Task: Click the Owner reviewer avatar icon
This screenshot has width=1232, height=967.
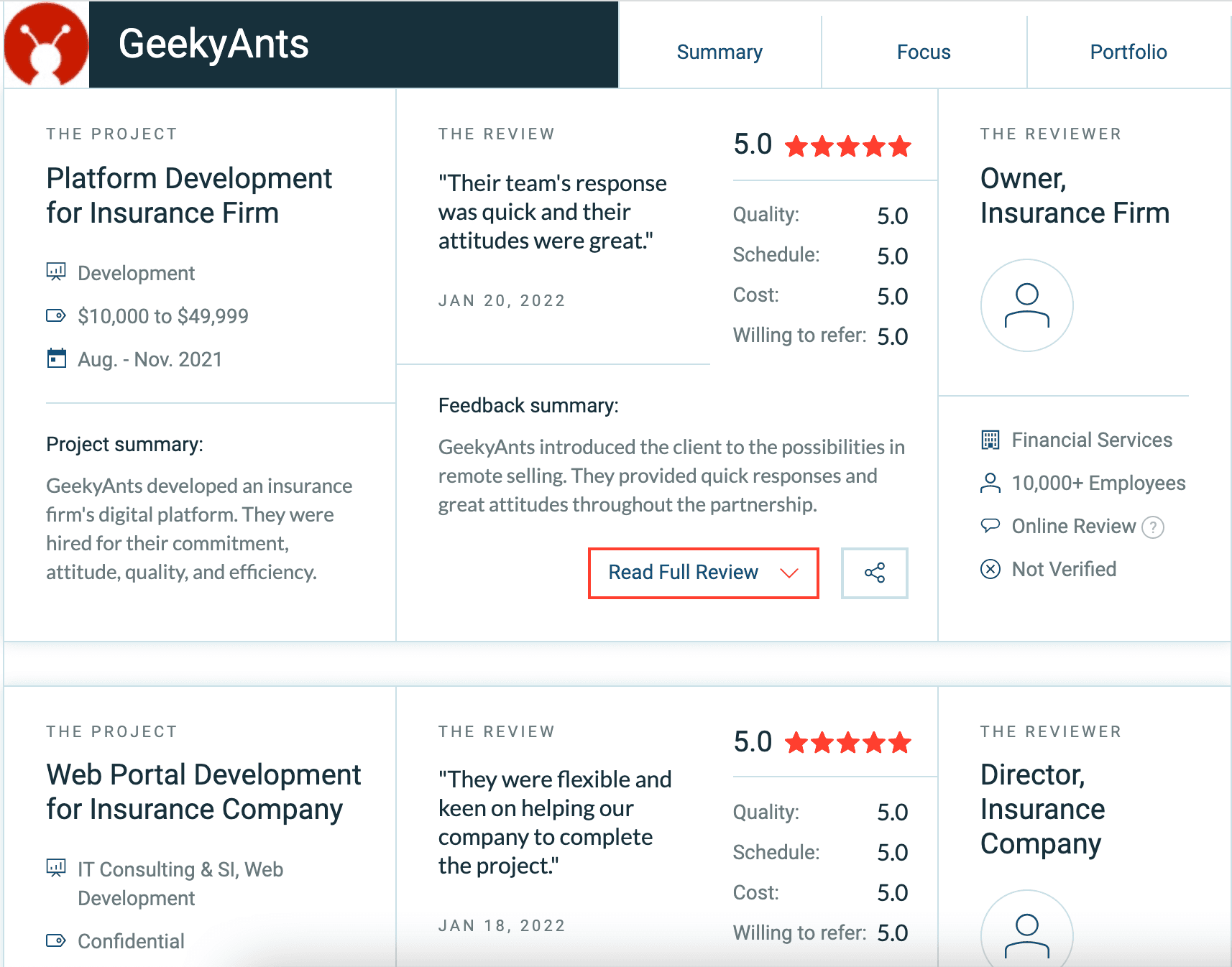Action: 1026,305
